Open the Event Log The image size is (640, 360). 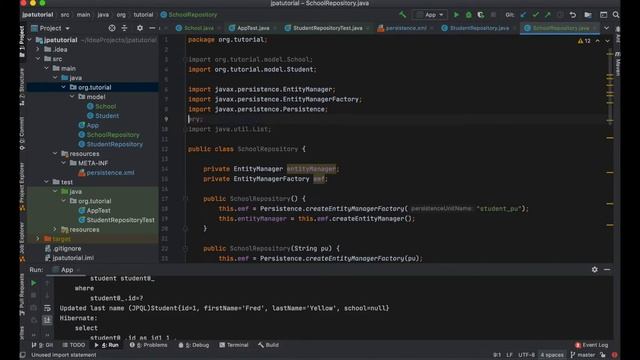591,345
